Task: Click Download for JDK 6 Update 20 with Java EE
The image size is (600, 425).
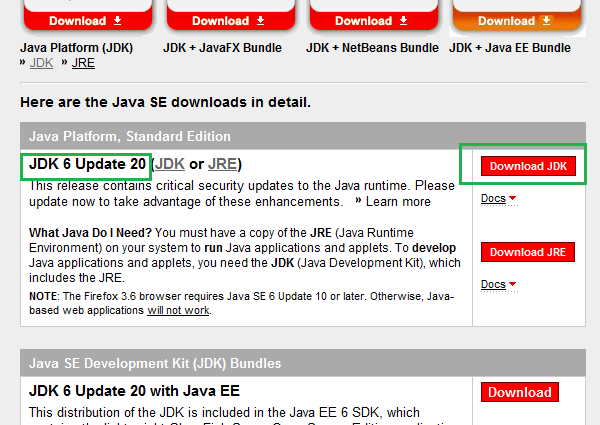Action: (520, 392)
